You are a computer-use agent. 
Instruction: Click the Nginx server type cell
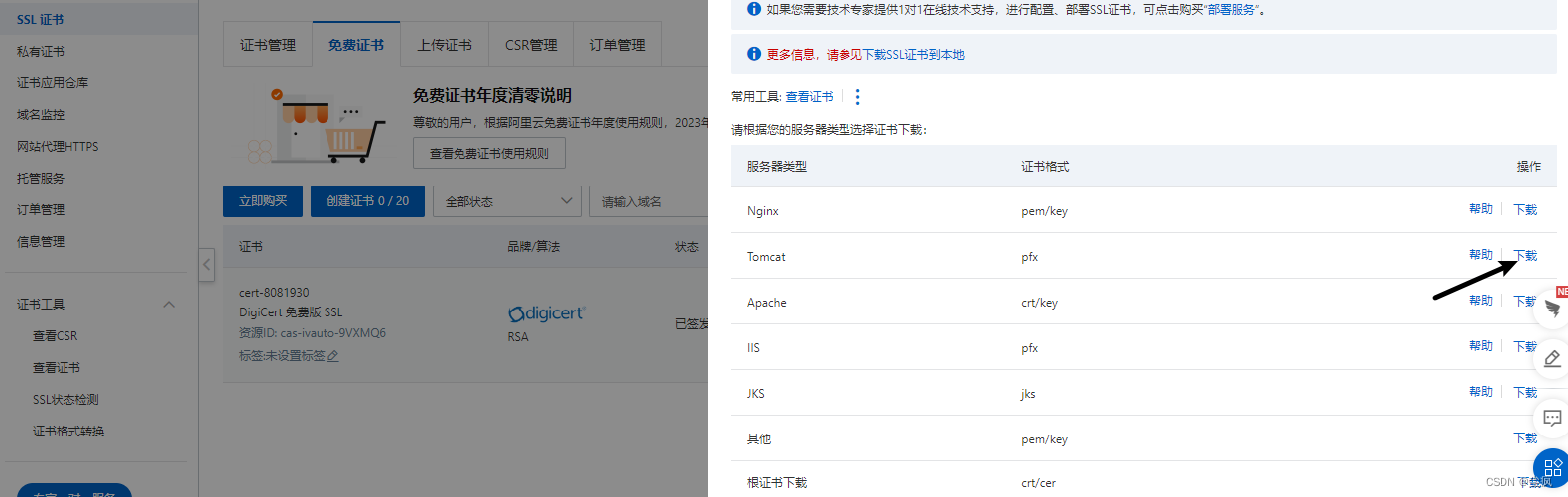pos(763,211)
